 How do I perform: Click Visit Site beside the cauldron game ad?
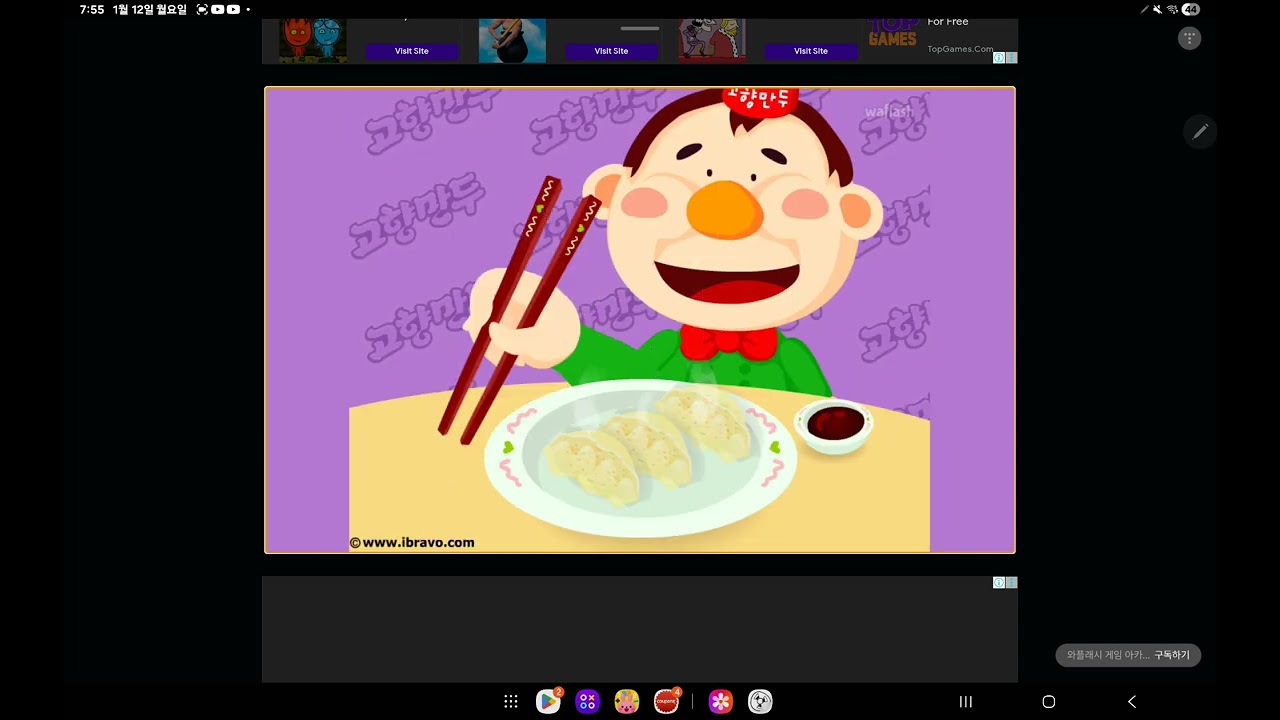coord(611,51)
